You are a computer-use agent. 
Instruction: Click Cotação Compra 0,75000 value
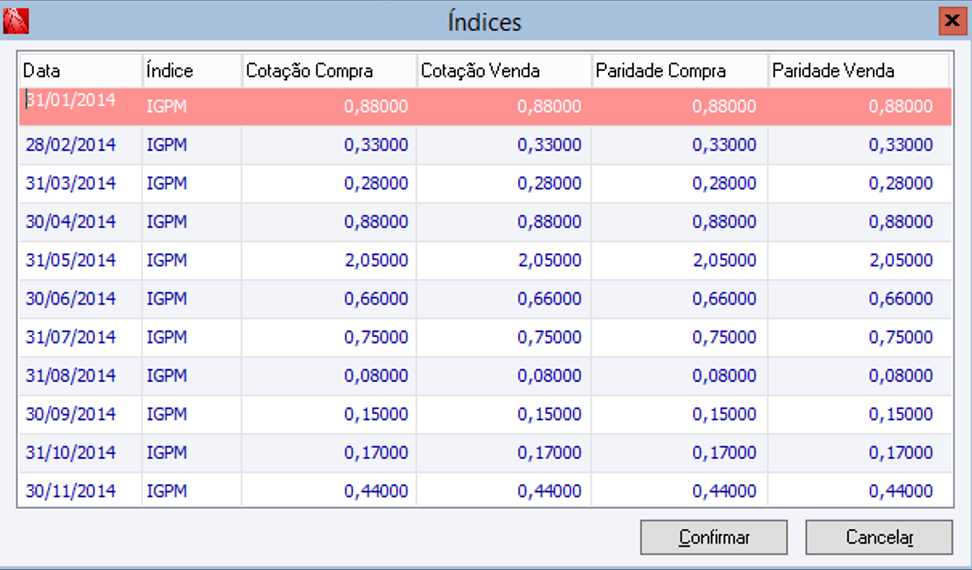tap(376, 337)
